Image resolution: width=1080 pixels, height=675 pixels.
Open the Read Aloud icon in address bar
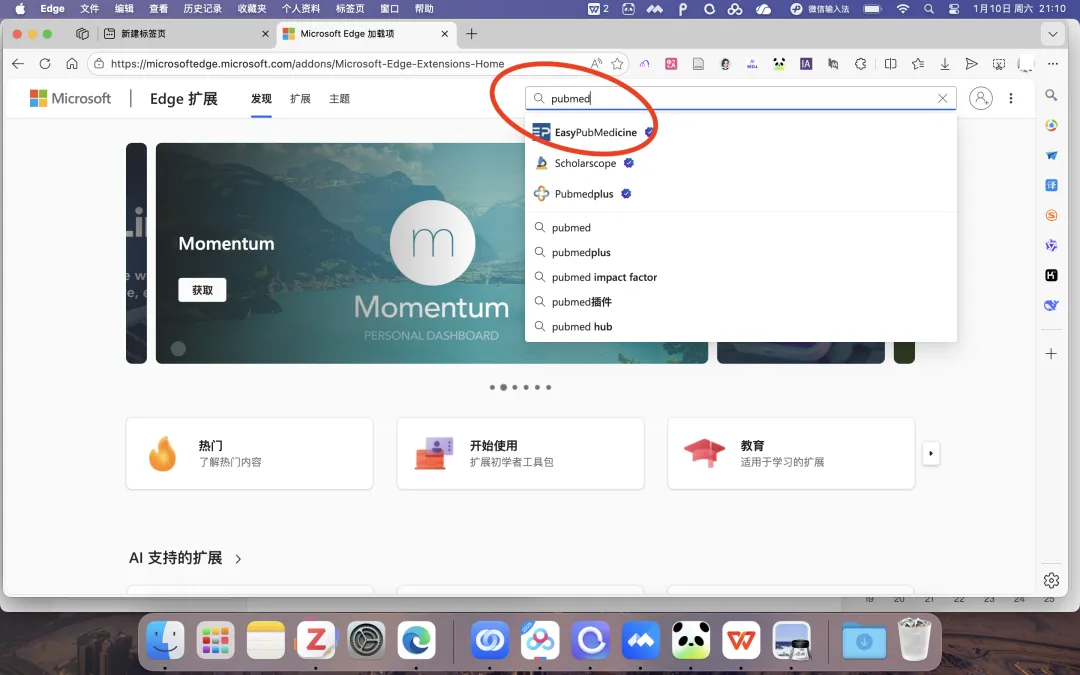[x=596, y=63]
